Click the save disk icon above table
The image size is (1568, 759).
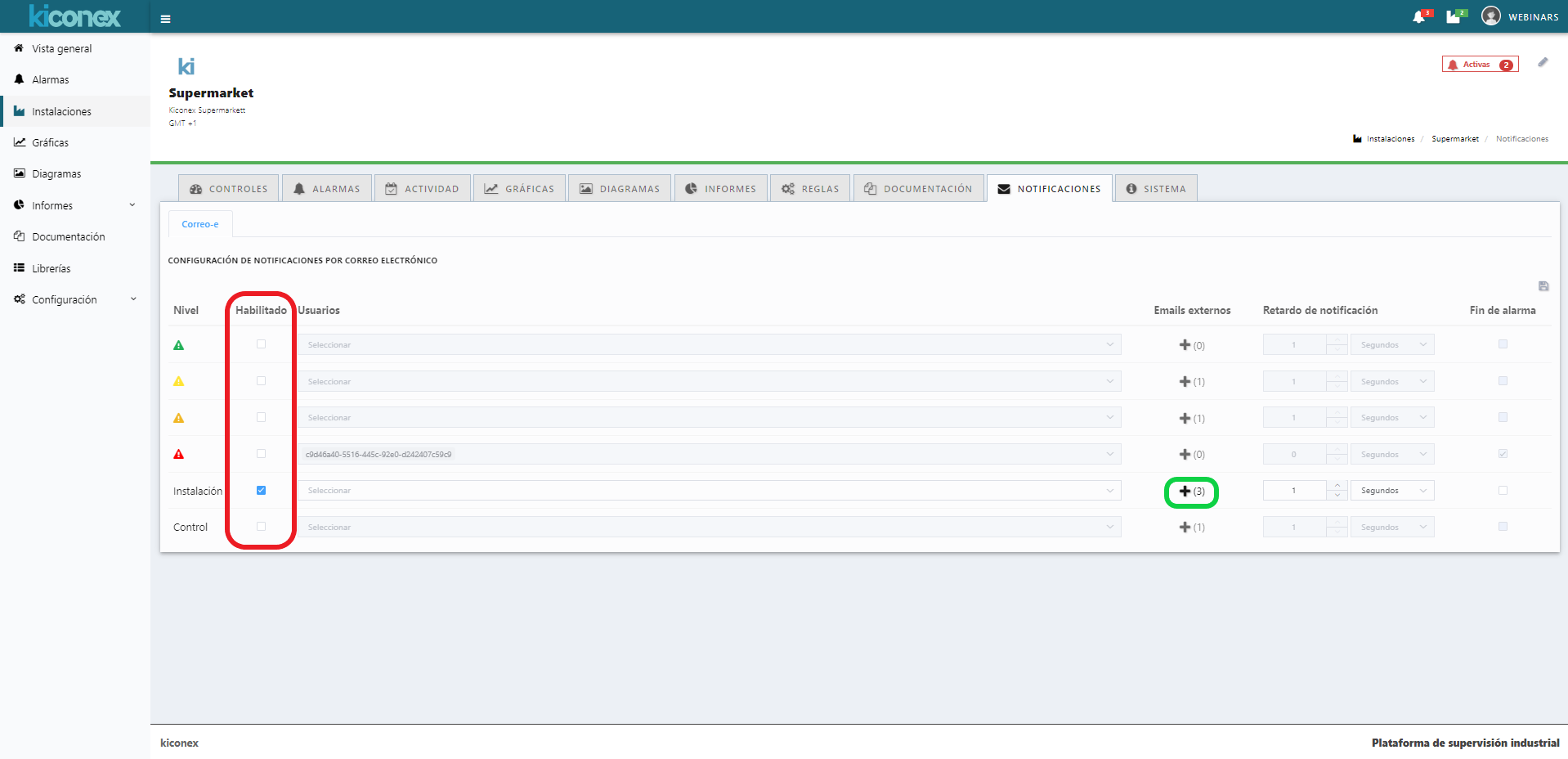[1543, 286]
